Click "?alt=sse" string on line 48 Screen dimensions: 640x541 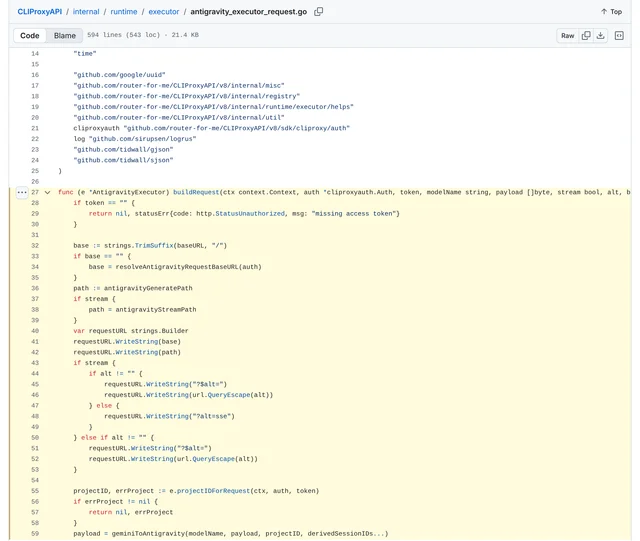click(212, 416)
